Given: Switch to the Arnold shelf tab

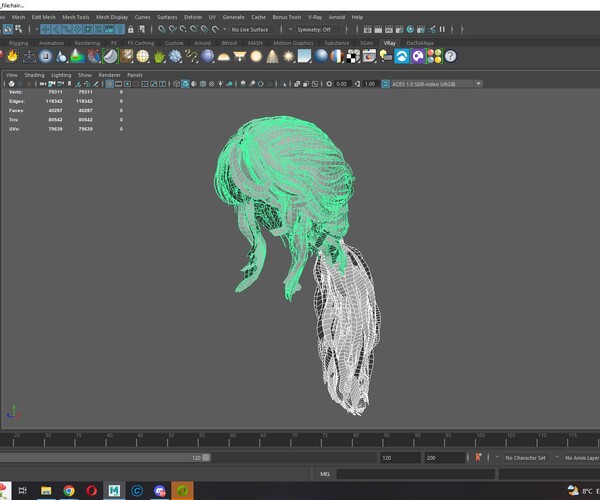Looking at the screenshot, I should pyautogui.click(x=202, y=43).
